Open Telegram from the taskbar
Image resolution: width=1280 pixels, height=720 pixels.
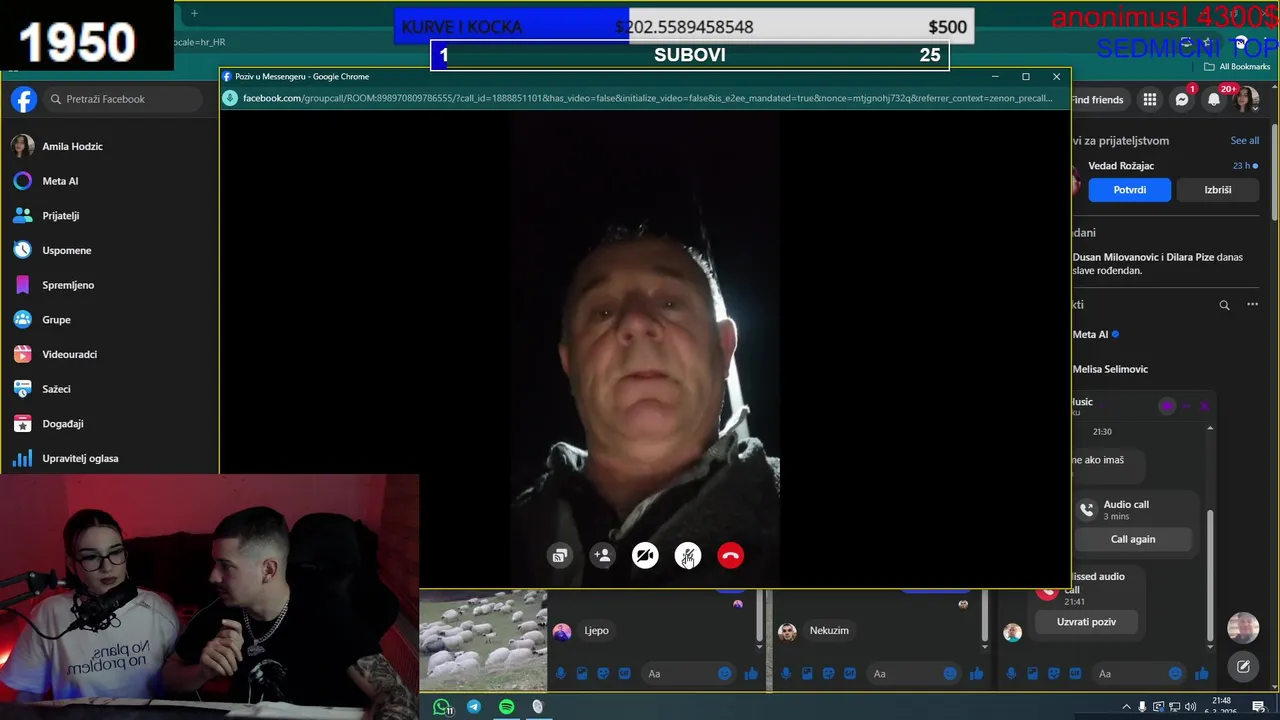click(474, 707)
